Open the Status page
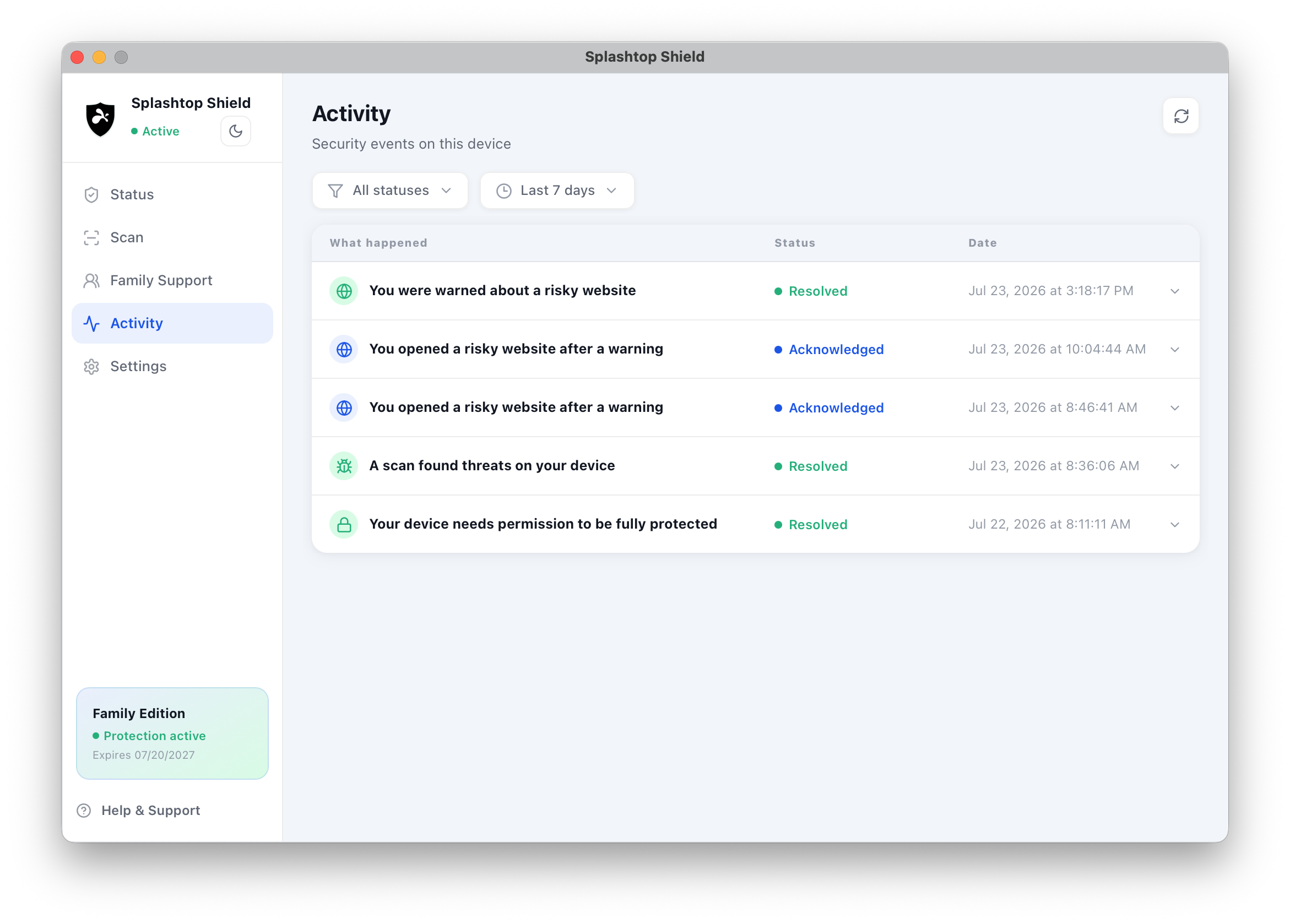The width and height of the screenshot is (1290, 924). coord(172,194)
